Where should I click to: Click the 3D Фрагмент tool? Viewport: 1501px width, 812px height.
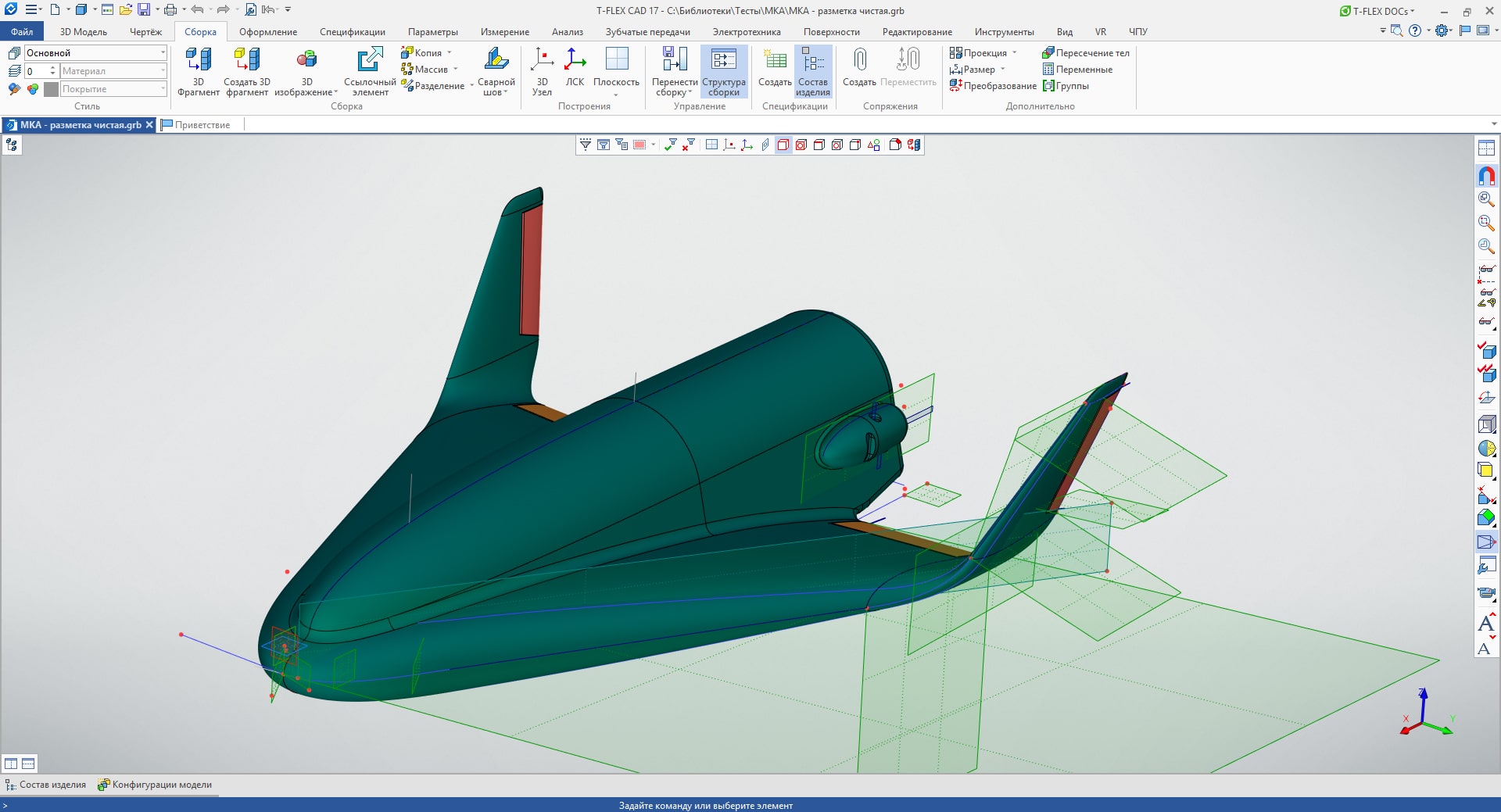(x=198, y=71)
